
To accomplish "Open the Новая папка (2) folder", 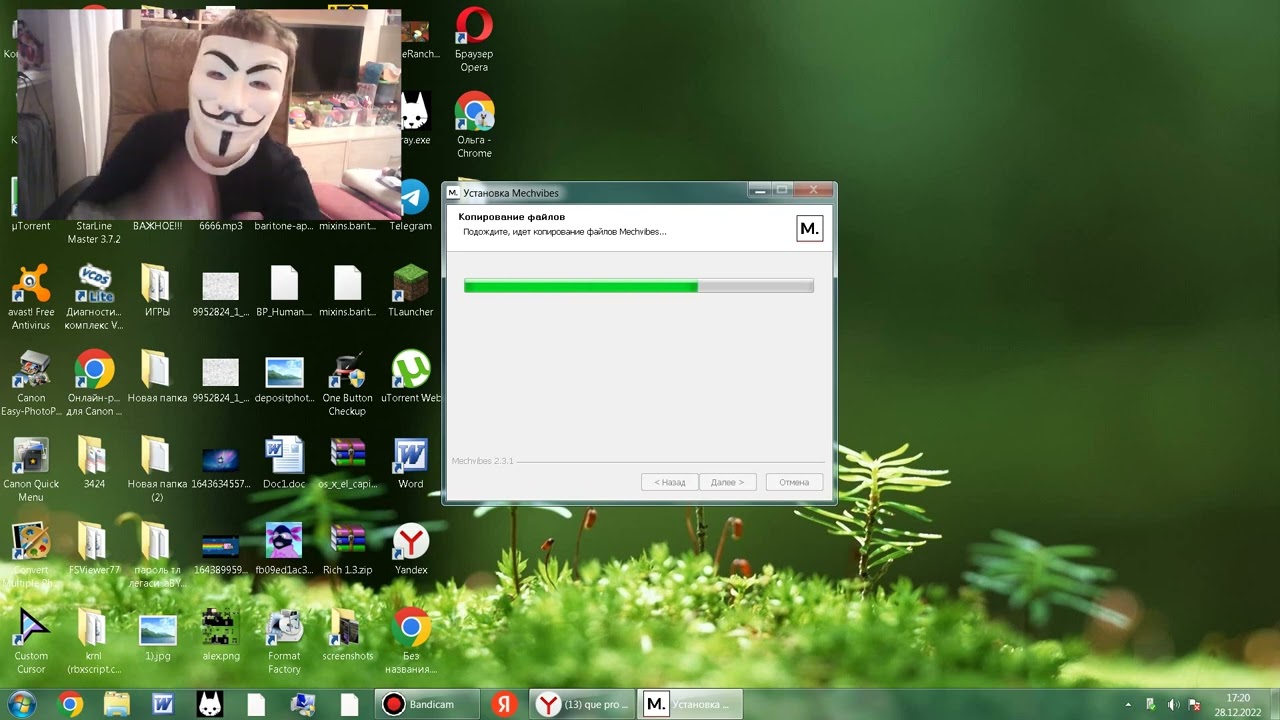I will point(157,470).
